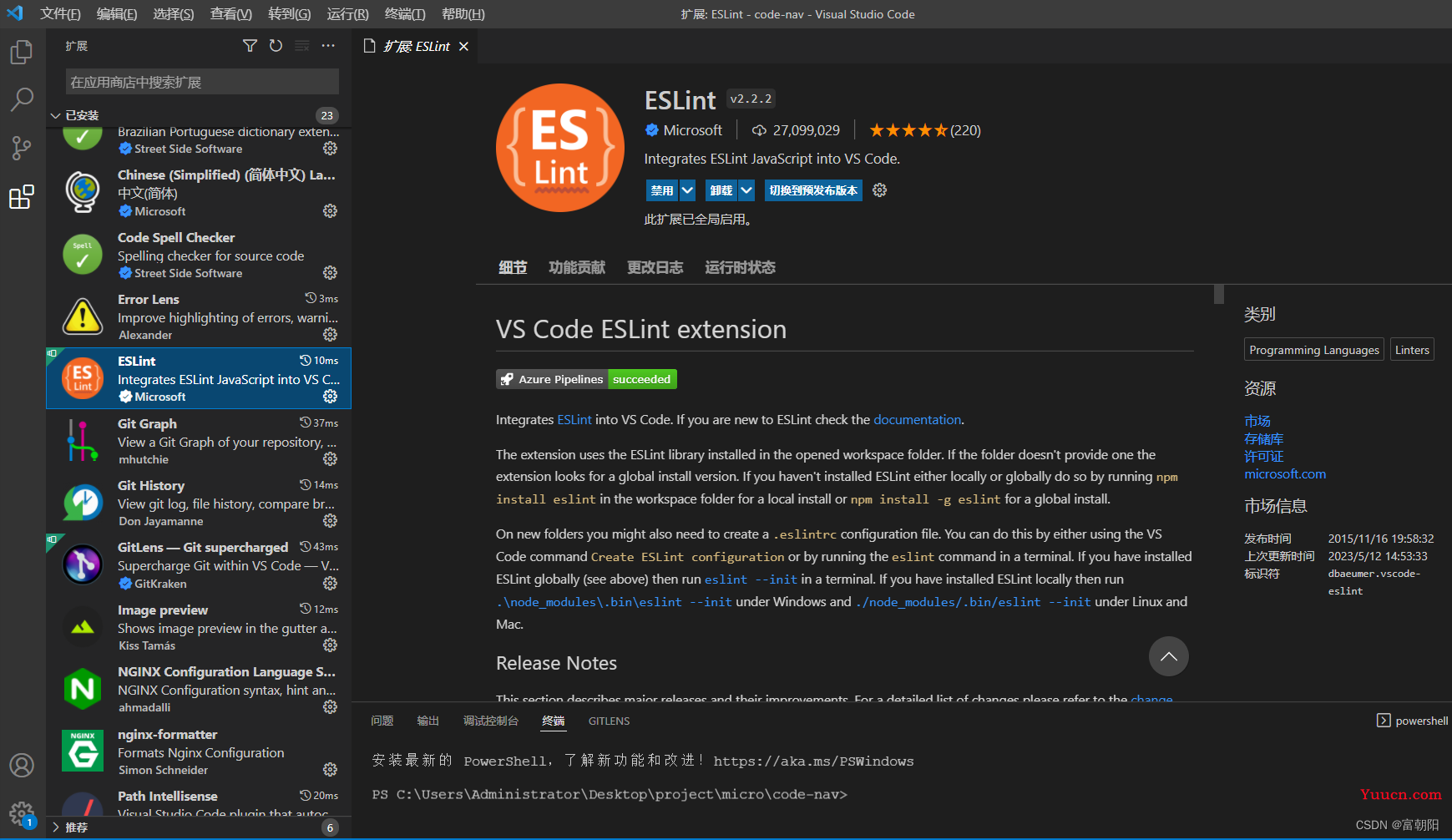Click the filter extensions icon
Image resolution: width=1452 pixels, height=840 pixels.
[x=250, y=46]
